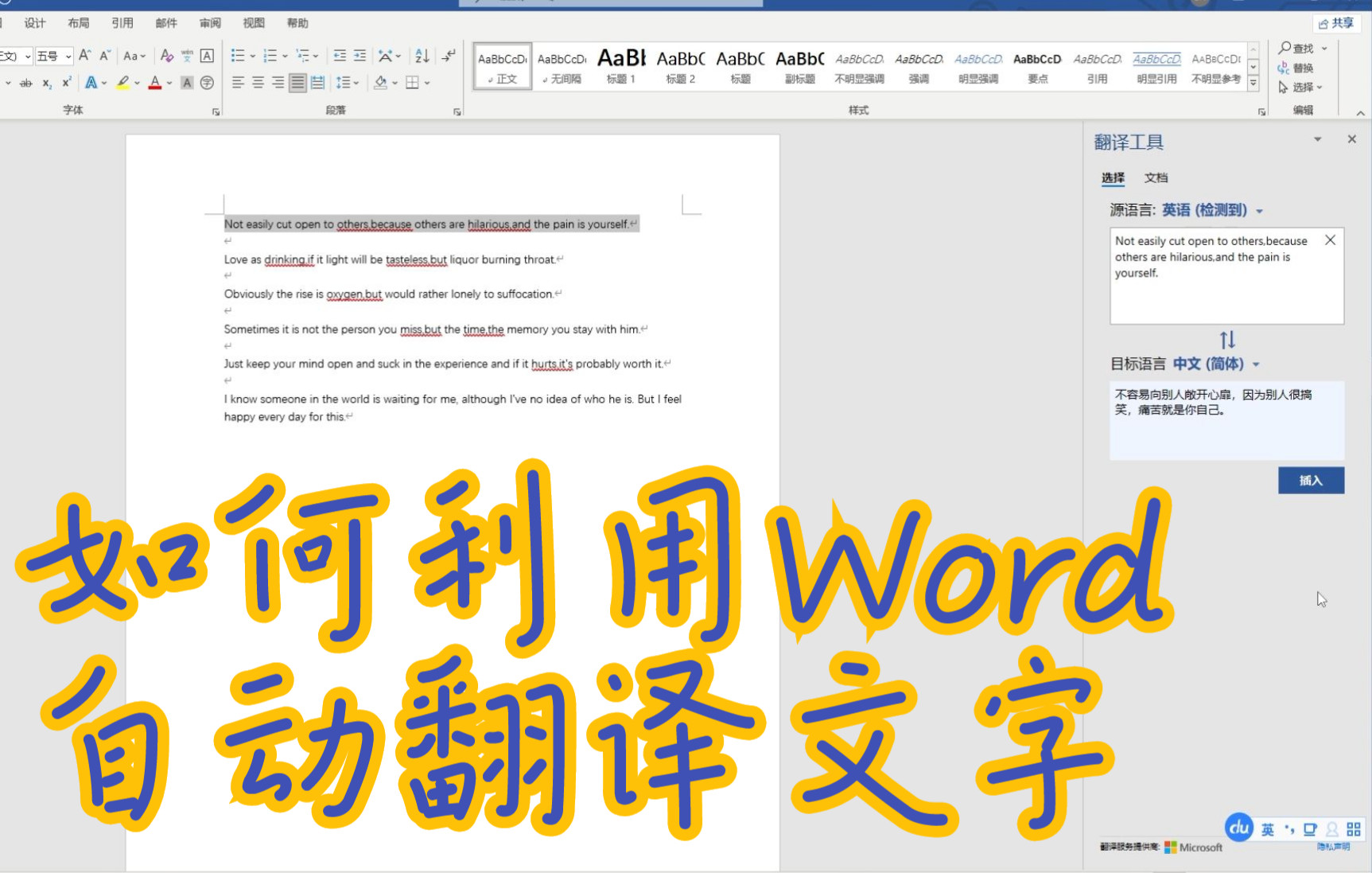Apply red font color
This screenshot has width=1372, height=873.
point(155,82)
